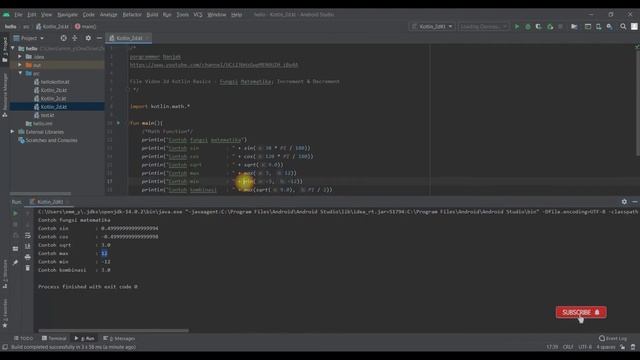The height and width of the screenshot is (360, 640).
Task: Click the UTF-8 encoding in status bar
Action: coord(585,347)
